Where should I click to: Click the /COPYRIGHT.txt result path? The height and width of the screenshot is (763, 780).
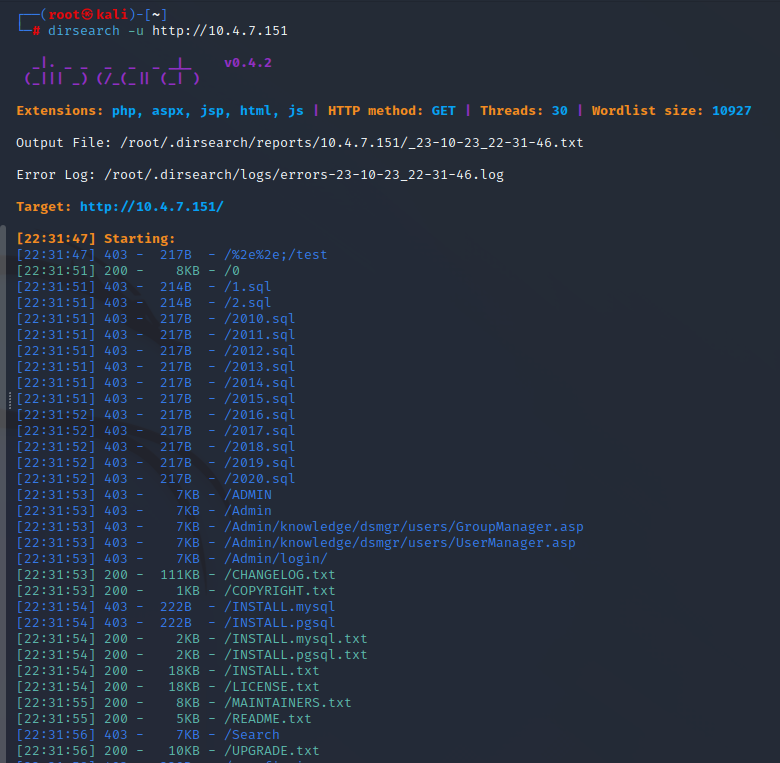click(x=280, y=590)
